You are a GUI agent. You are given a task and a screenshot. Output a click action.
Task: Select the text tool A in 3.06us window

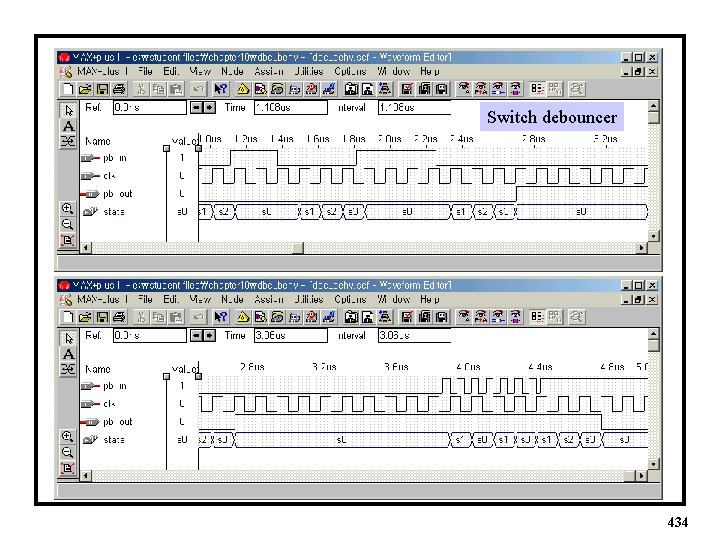click(x=68, y=354)
